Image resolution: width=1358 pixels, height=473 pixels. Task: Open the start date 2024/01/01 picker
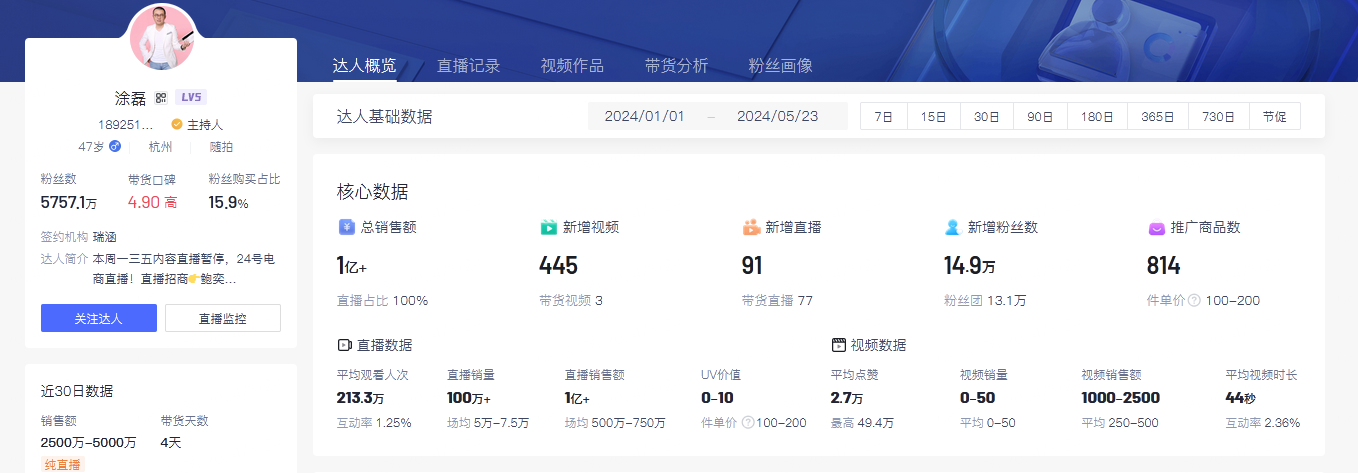click(x=645, y=116)
